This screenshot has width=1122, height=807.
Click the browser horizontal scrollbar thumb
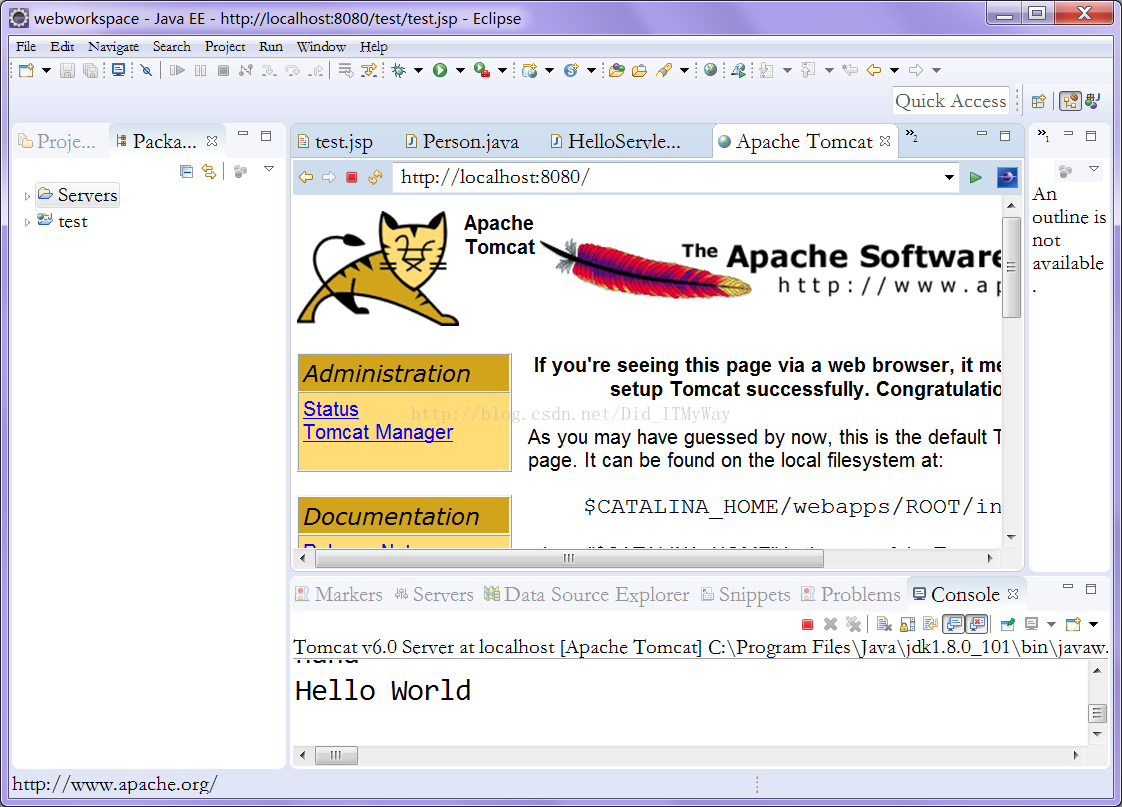(567, 558)
